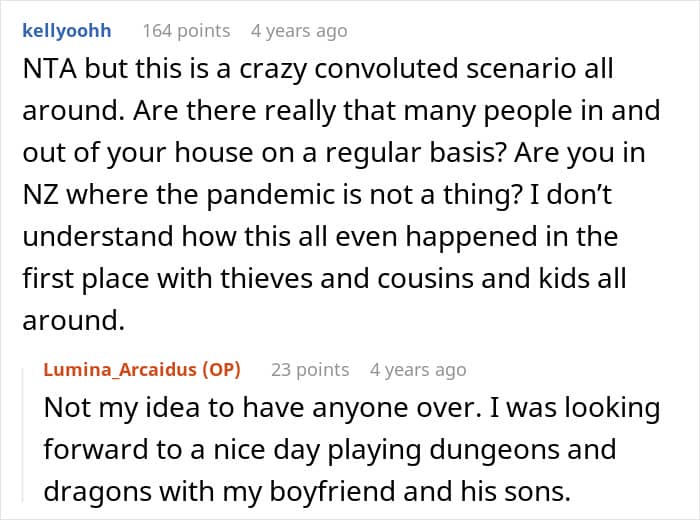
Task: Open the OP reply's 4 years ago timestamp
Action: (418, 370)
